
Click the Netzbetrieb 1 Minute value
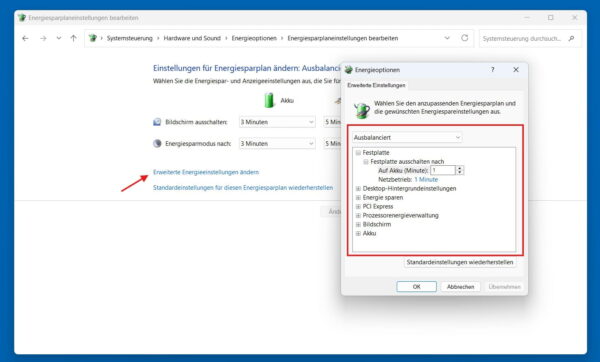426,179
